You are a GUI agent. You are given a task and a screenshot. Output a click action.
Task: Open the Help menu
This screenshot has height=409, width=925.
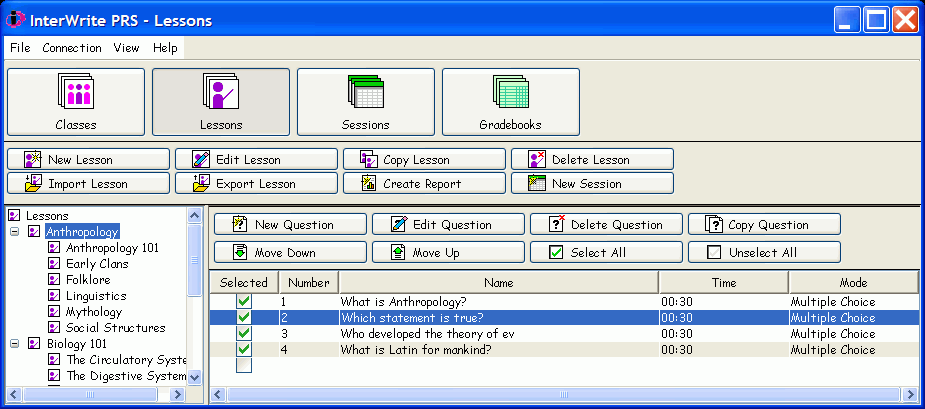tap(165, 48)
